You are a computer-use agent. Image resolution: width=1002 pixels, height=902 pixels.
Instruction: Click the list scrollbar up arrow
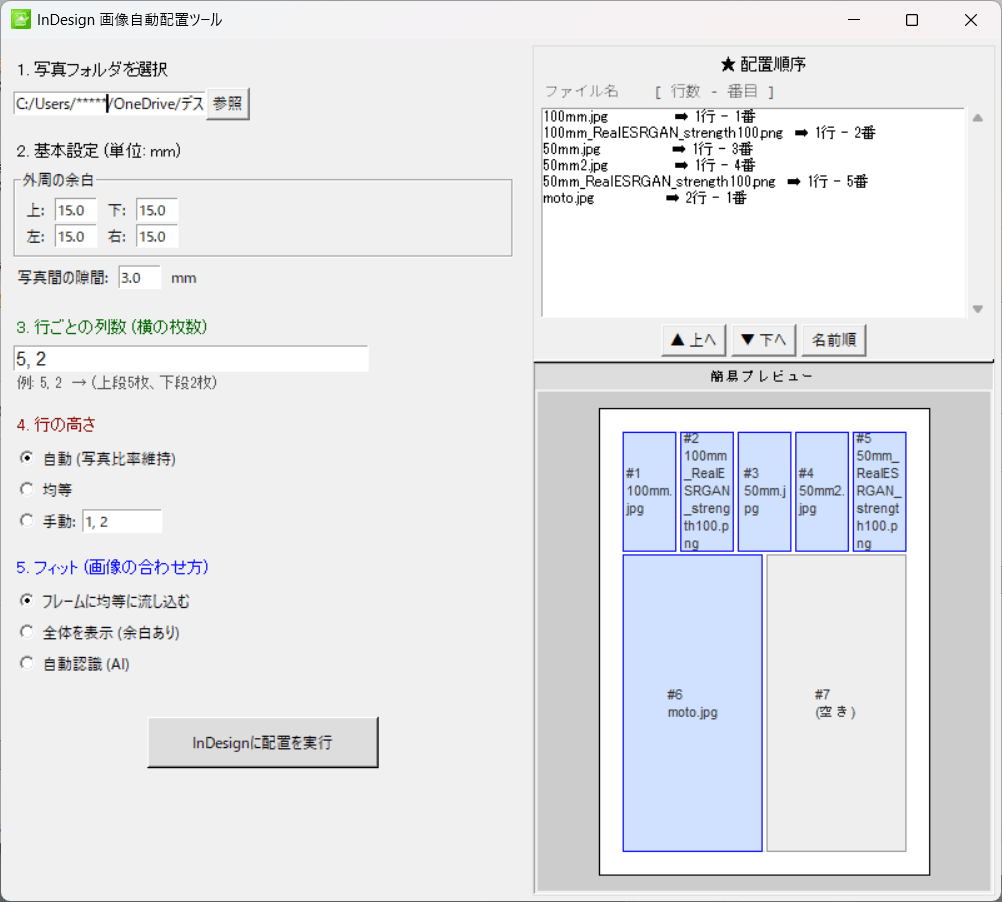pyautogui.click(x=978, y=117)
